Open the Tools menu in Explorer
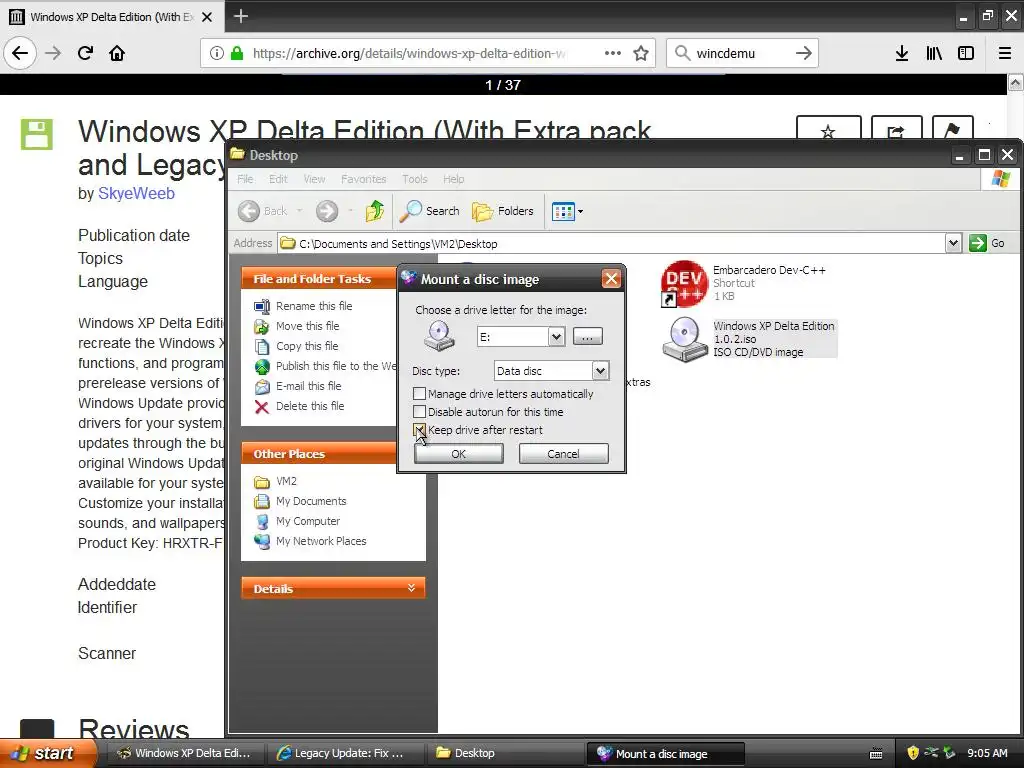 (415, 179)
